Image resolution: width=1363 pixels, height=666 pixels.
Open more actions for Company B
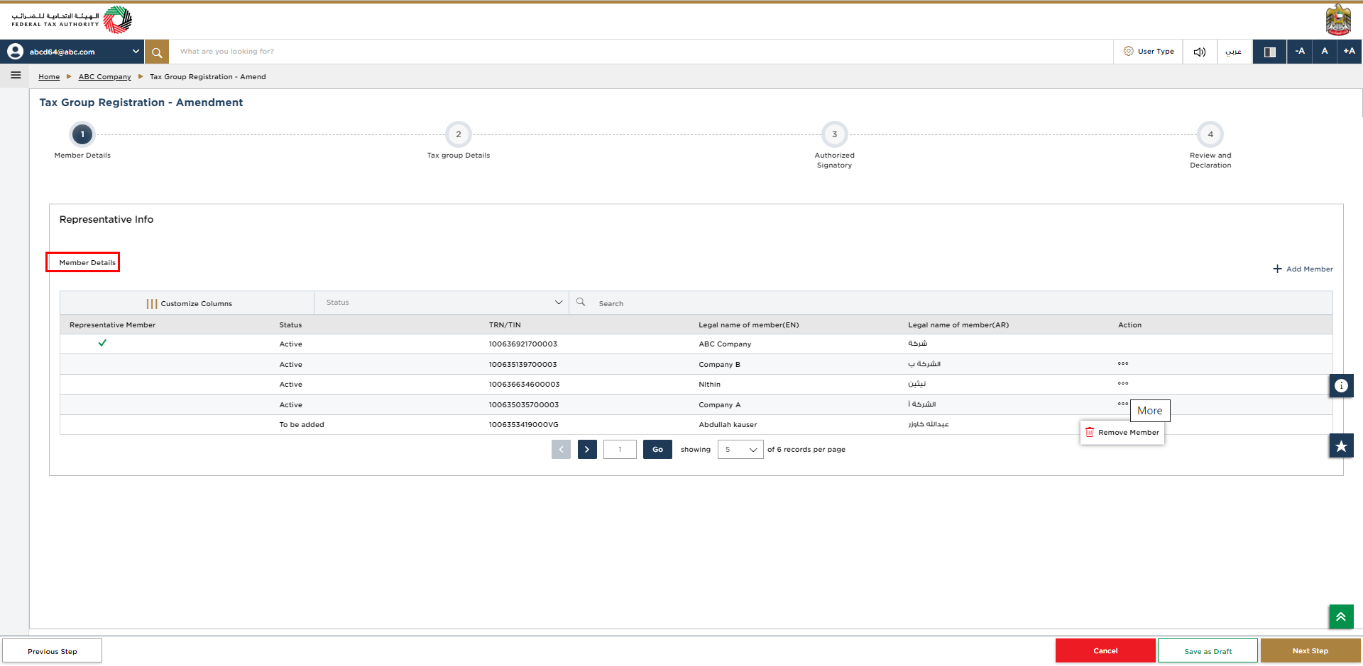[1123, 364]
